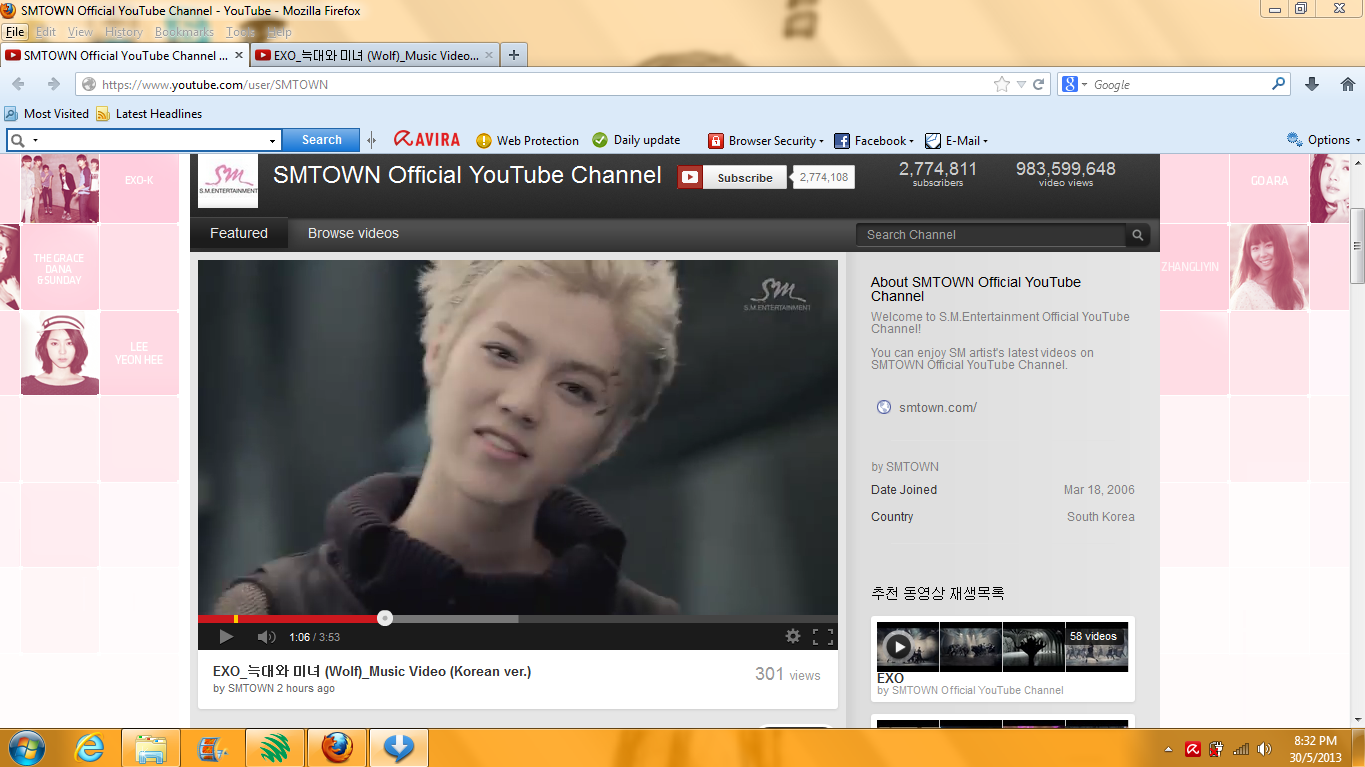Click the Web Protection warning icon
This screenshot has height=767, width=1365.
[x=484, y=141]
